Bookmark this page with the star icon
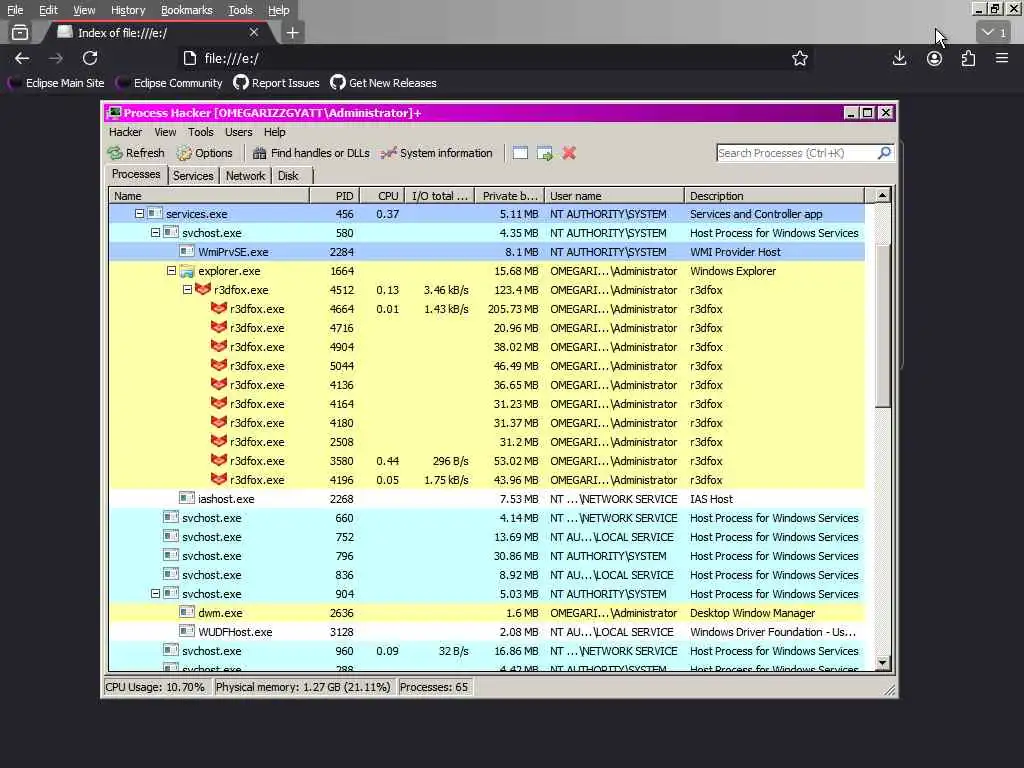 coord(799,58)
